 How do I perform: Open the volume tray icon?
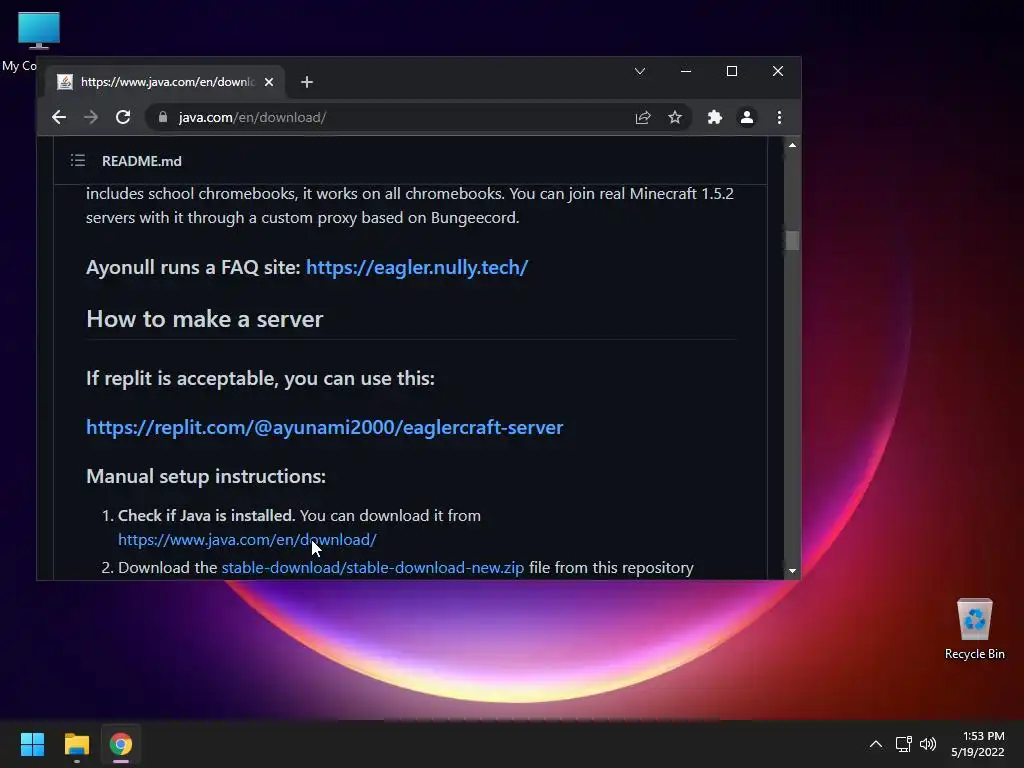[x=927, y=744]
